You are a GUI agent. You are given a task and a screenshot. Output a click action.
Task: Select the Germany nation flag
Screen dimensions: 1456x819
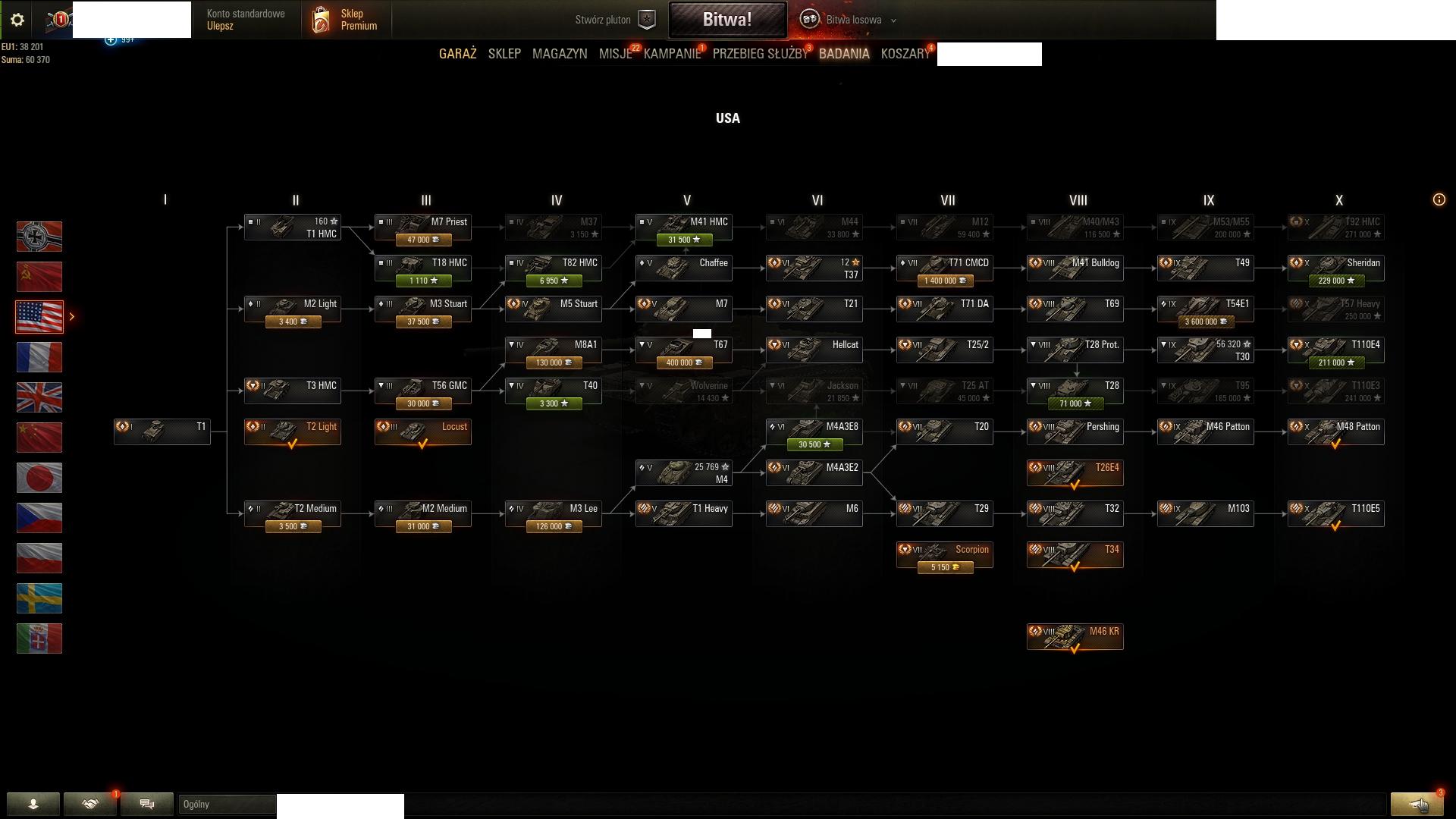coord(39,237)
